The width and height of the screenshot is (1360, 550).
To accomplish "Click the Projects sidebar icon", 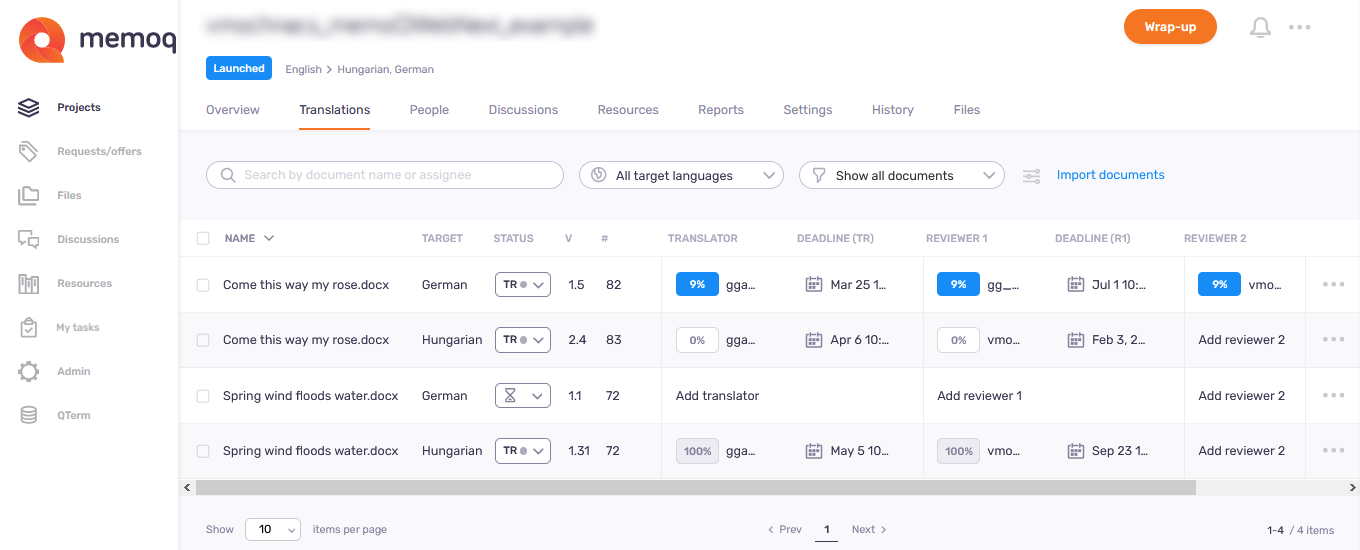I will (29, 107).
